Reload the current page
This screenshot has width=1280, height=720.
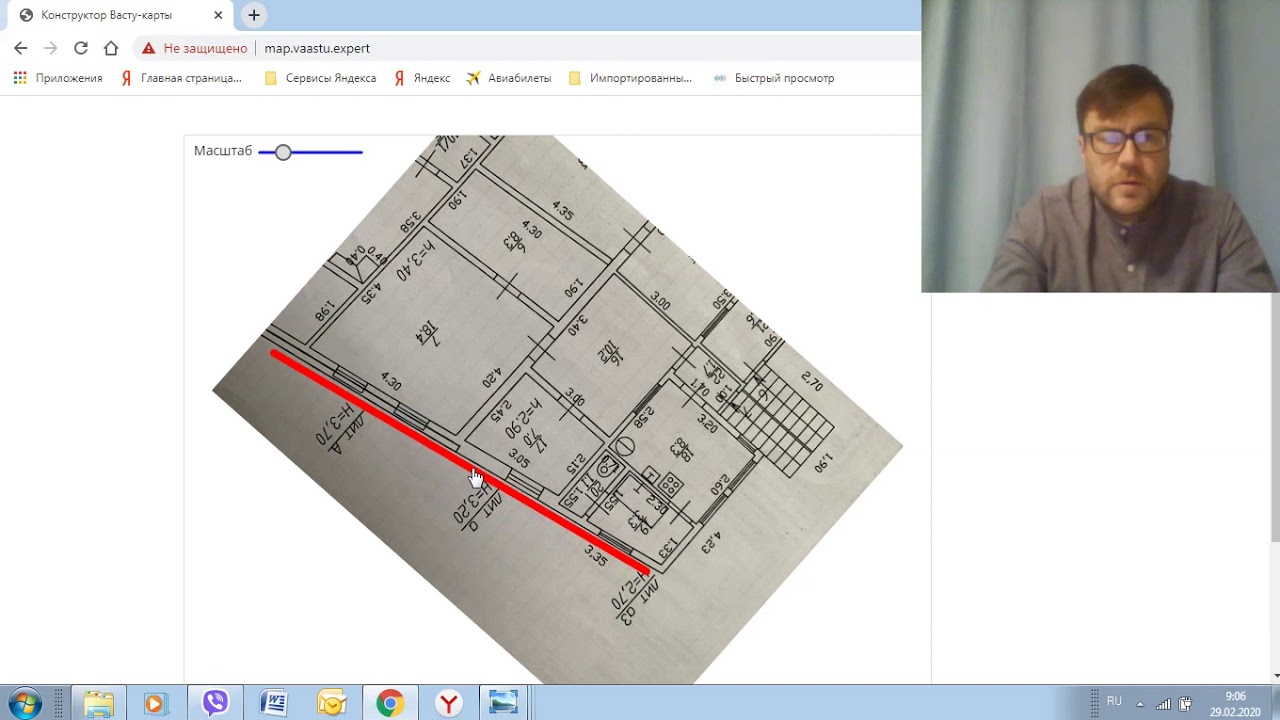point(81,48)
